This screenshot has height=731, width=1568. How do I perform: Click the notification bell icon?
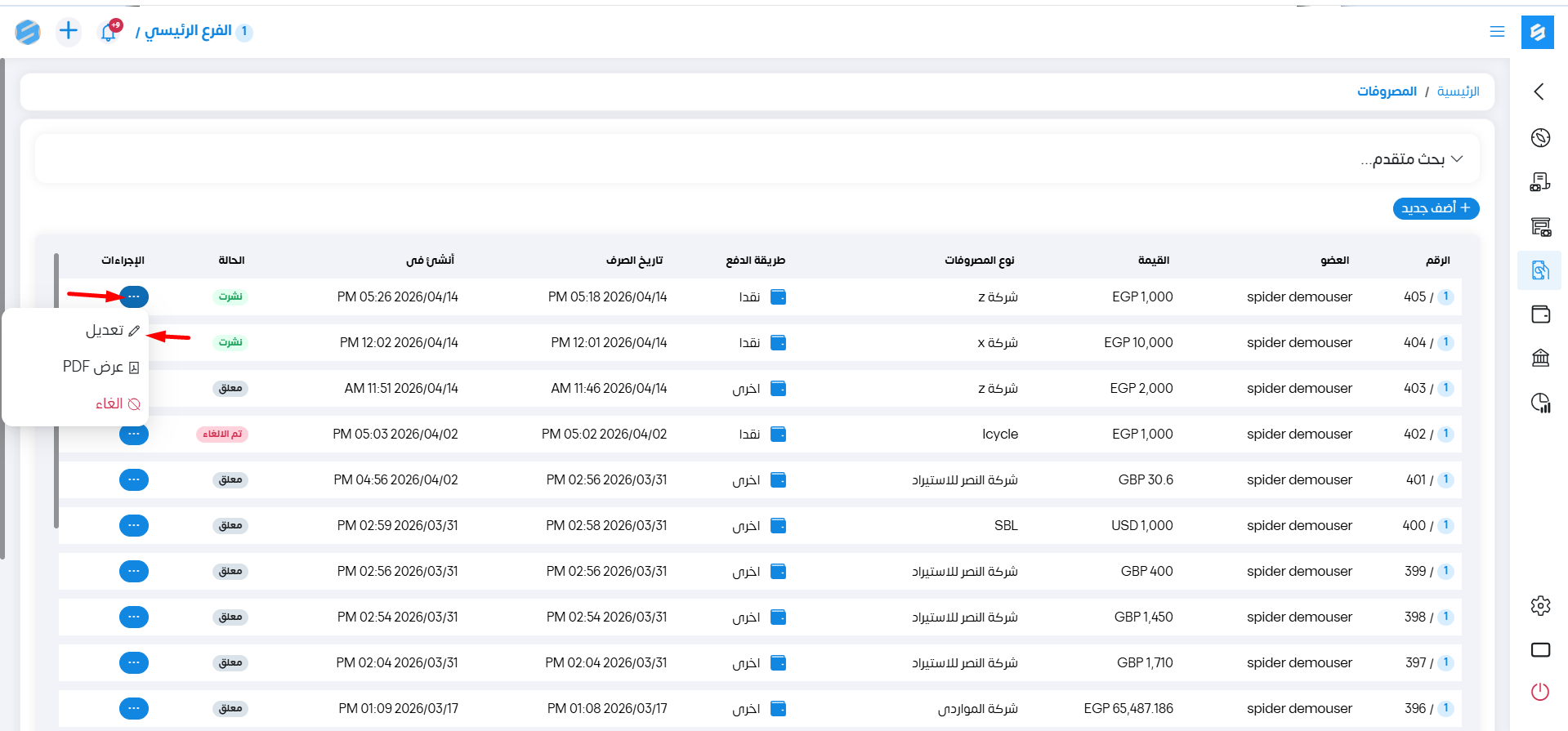[109, 32]
